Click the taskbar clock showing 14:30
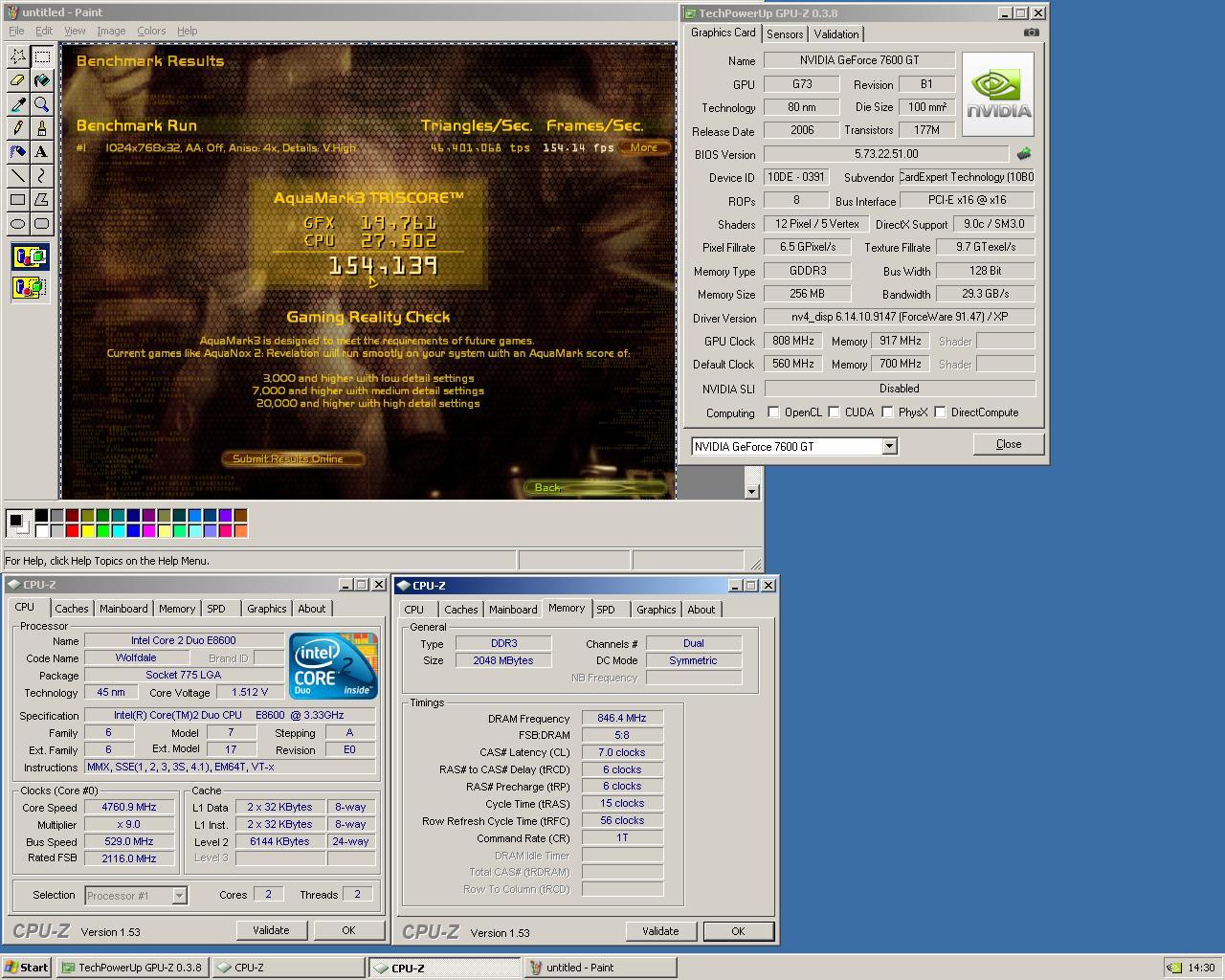The height and width of the screenshot is (980, 1225). coord(1201,968)
